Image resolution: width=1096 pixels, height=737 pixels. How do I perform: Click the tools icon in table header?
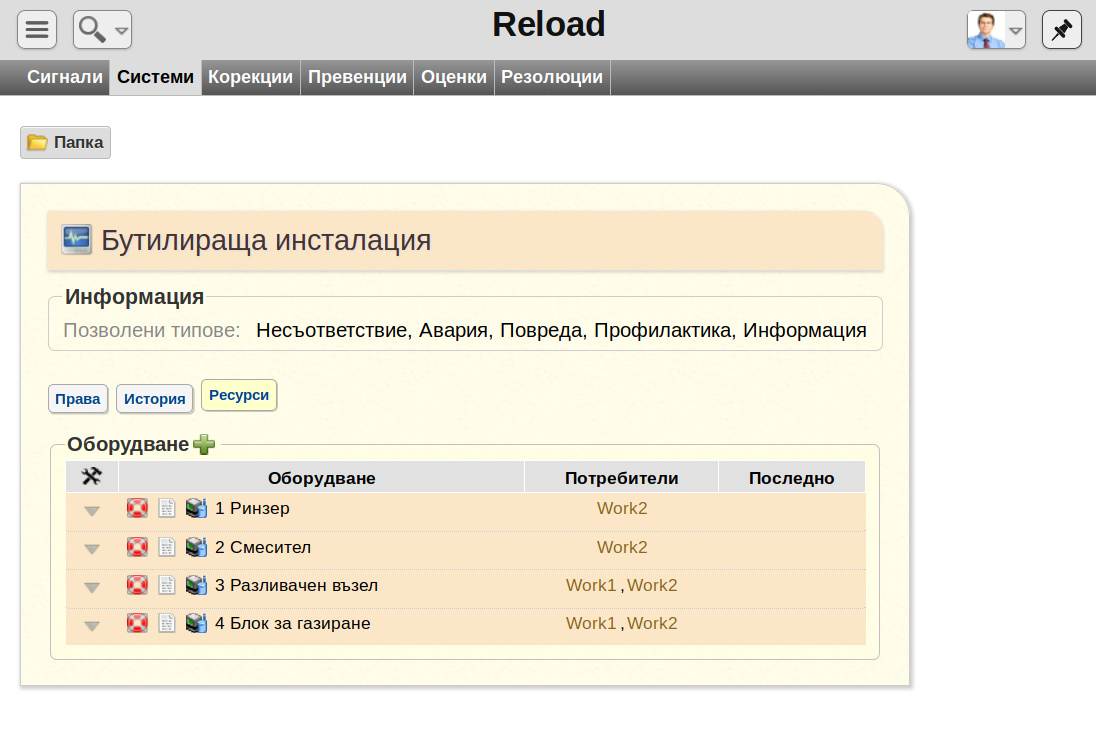pos(92,477)
